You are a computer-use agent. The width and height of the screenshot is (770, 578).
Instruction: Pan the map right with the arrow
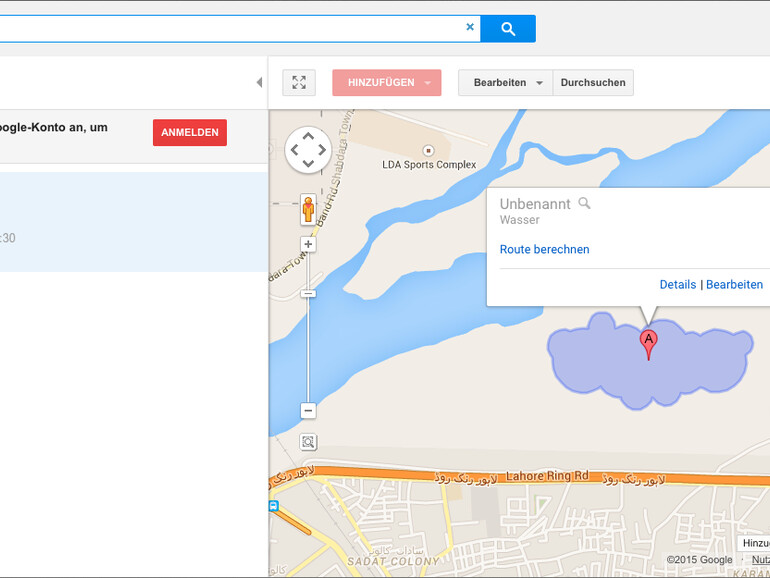tap(322, 150)
